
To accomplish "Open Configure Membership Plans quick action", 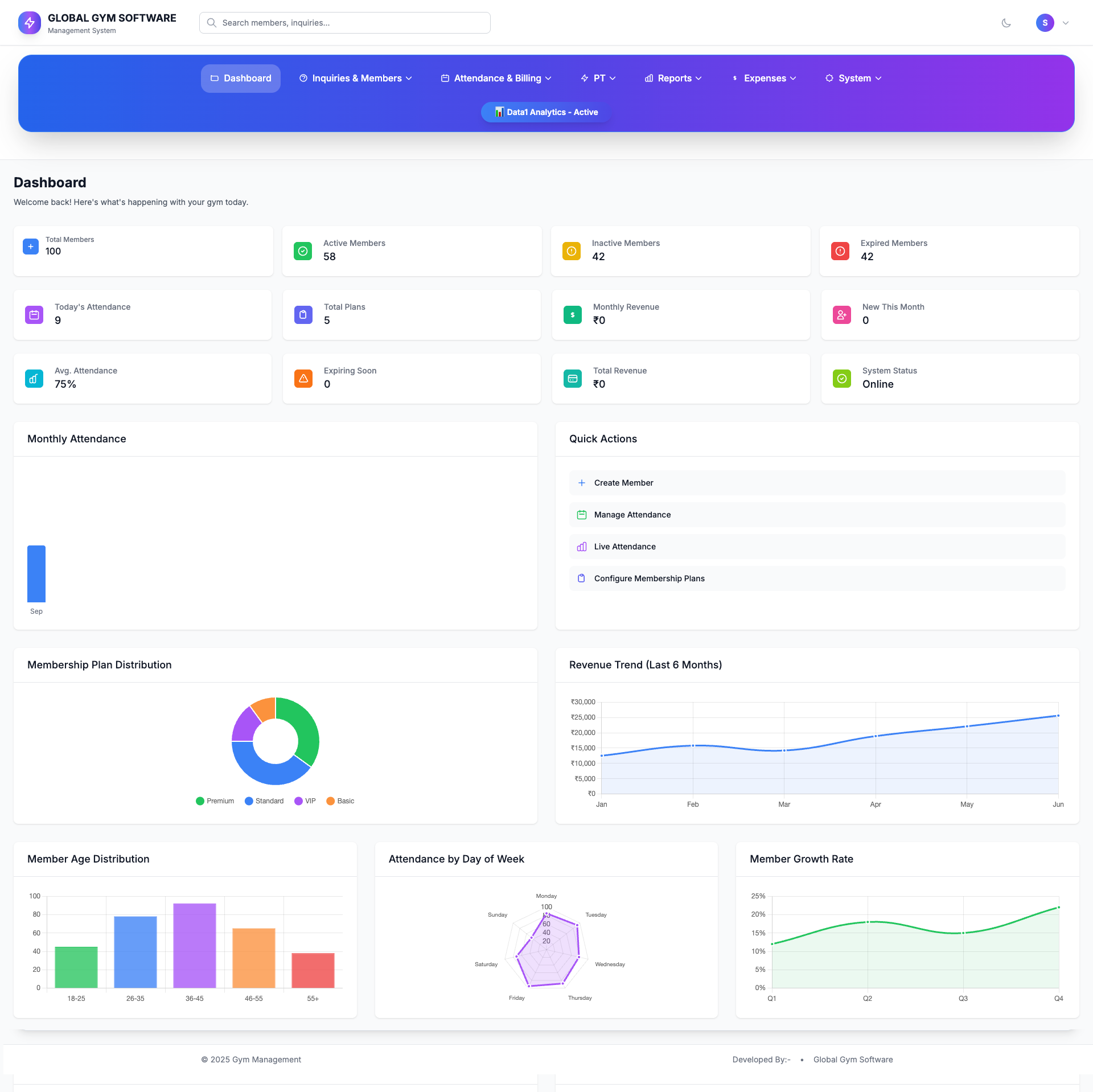I will tap(649, 578).
